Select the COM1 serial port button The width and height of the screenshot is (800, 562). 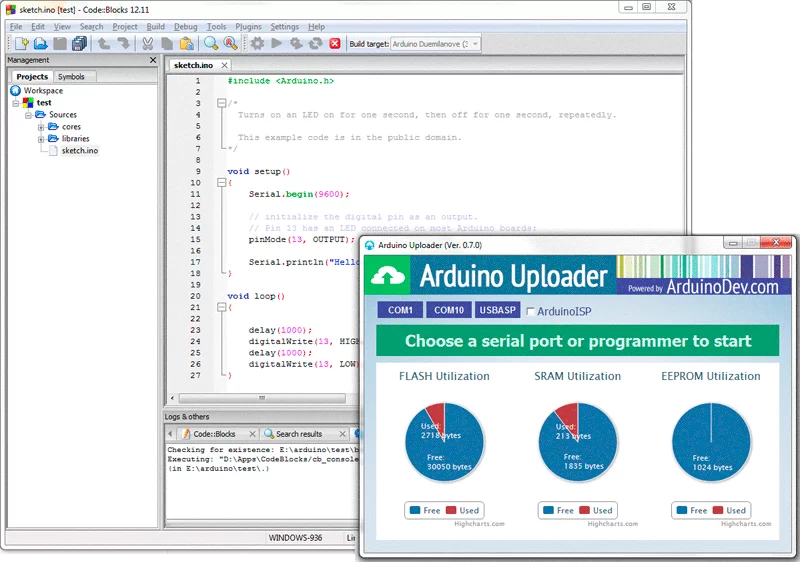coord(400,310)
